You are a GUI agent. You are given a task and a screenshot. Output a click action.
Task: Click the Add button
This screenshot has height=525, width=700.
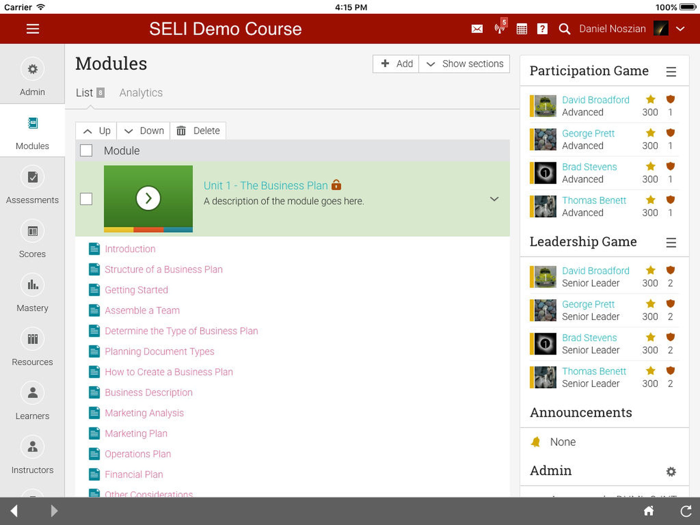(x=396, y=64)
